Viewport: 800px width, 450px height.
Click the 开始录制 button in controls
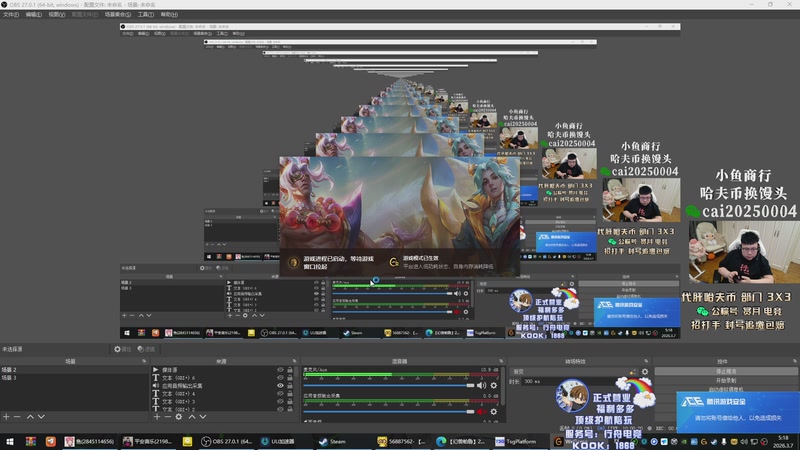[x=726, y=381]
